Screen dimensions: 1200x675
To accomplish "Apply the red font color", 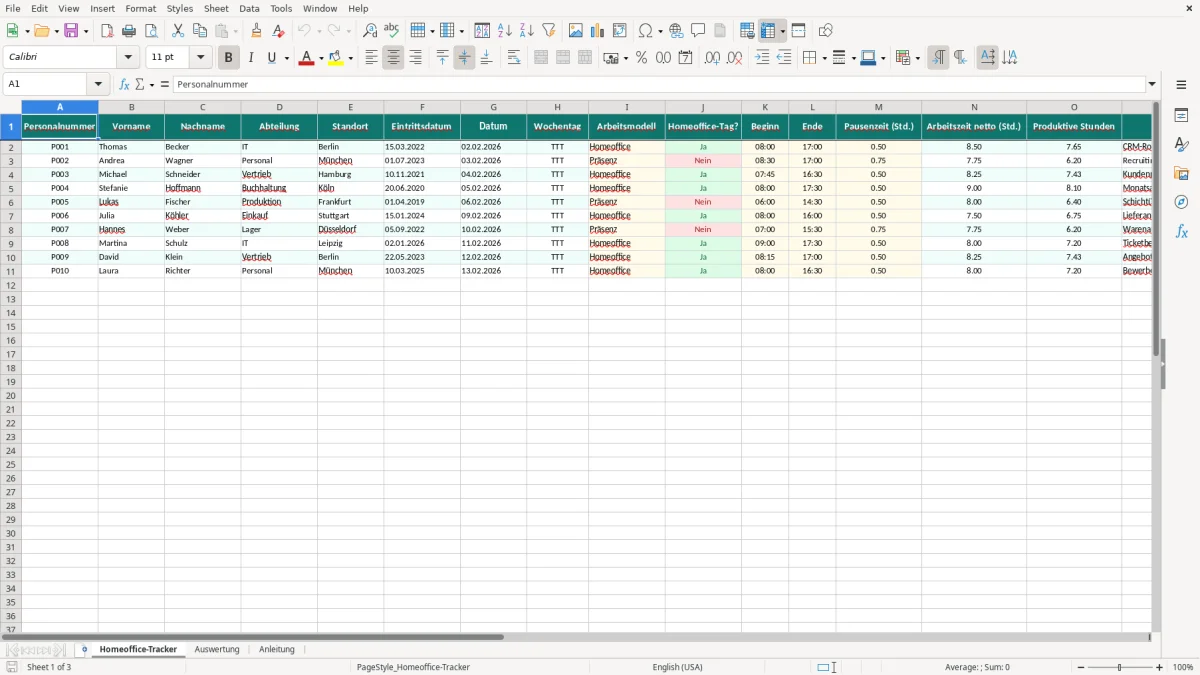I will (x=306, y=58).
